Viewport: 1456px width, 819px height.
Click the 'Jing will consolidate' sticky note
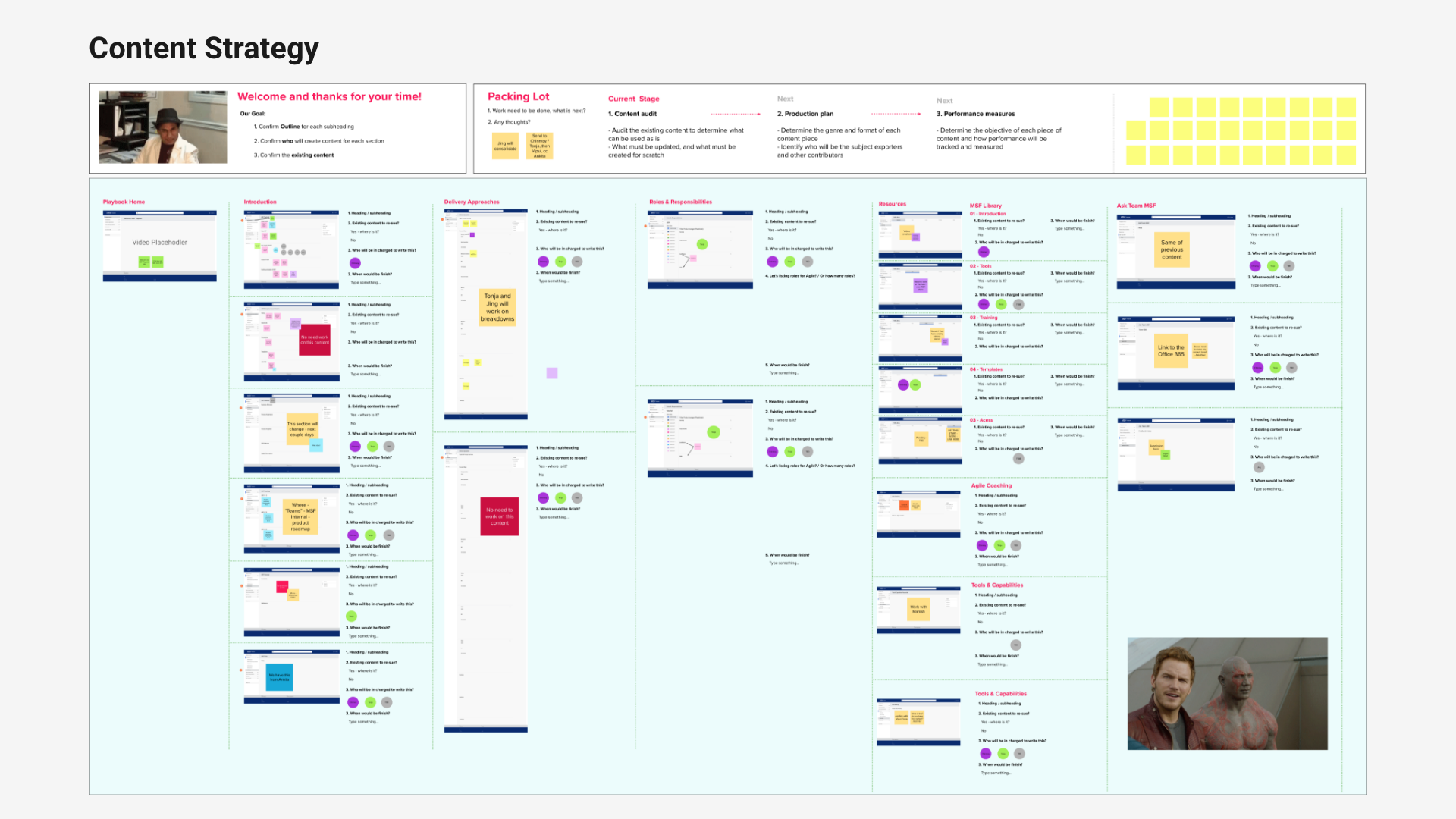point(505,146)
